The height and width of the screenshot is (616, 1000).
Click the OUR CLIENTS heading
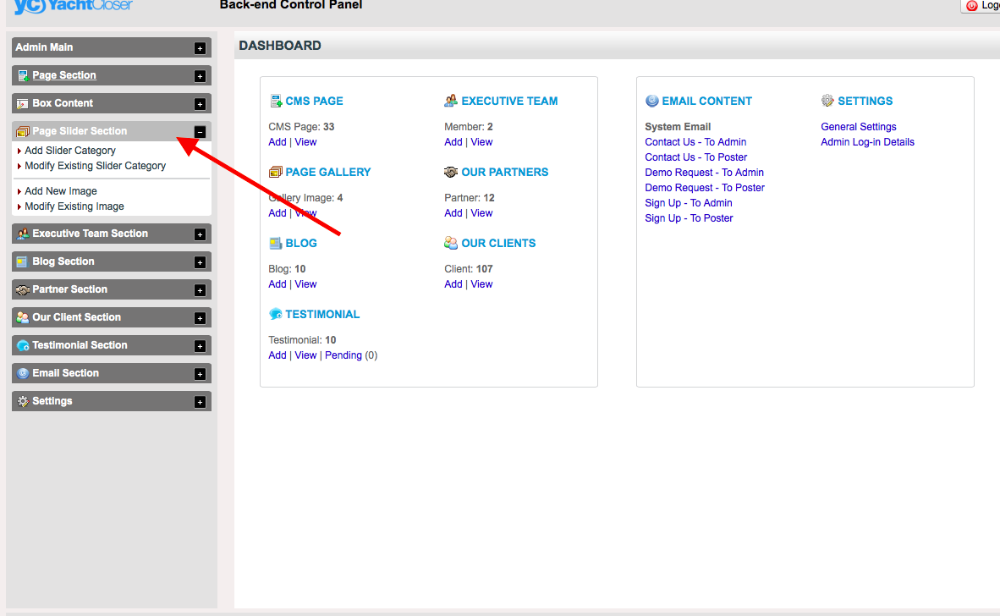[x=498, y=243]
